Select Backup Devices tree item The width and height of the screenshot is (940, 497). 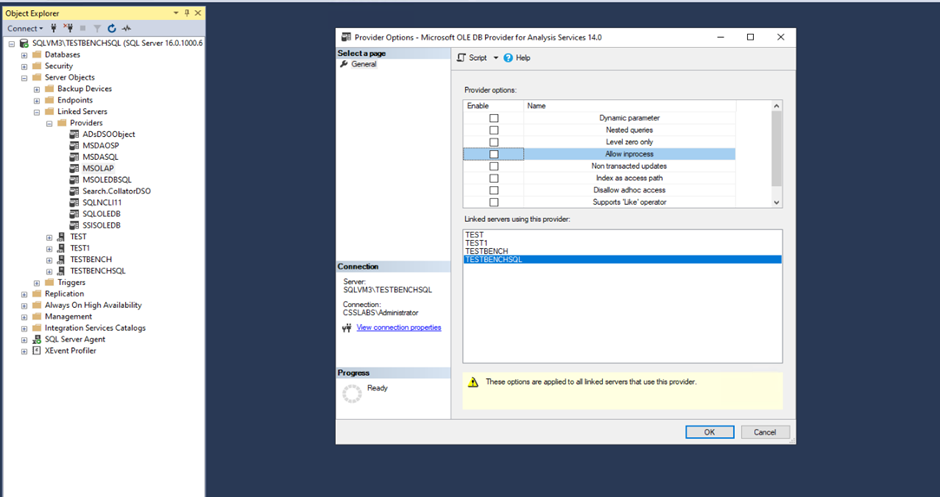[85, 89]
